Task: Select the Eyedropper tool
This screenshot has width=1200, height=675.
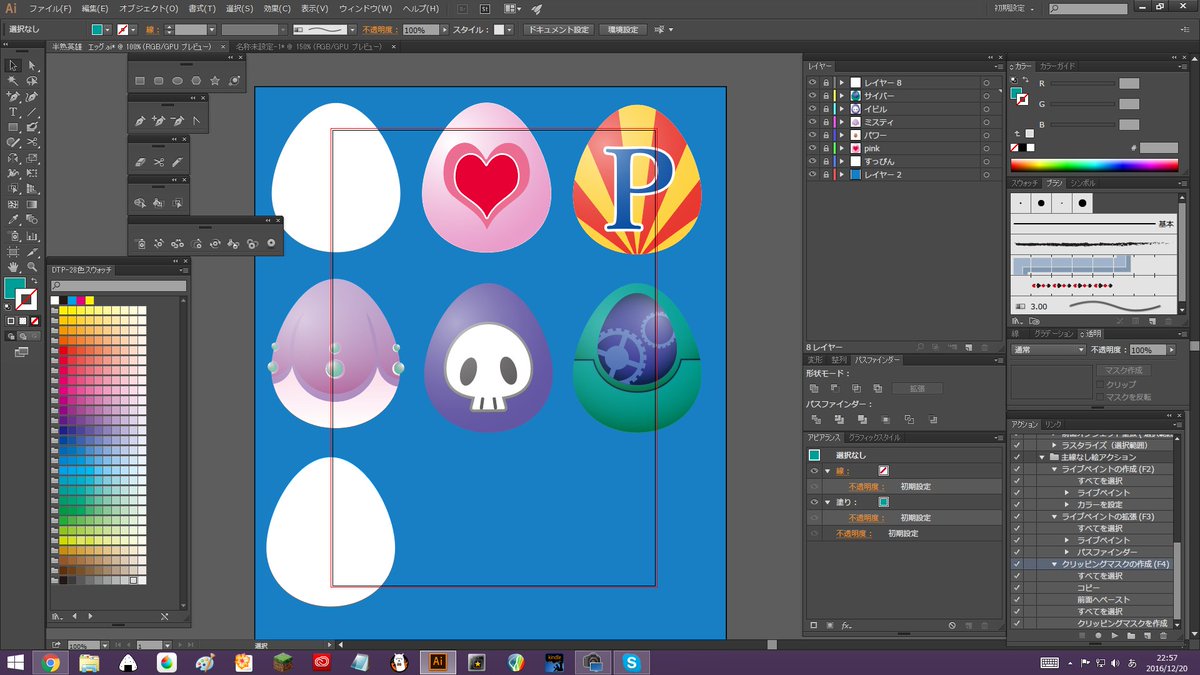Action: [x=13, y=220]
